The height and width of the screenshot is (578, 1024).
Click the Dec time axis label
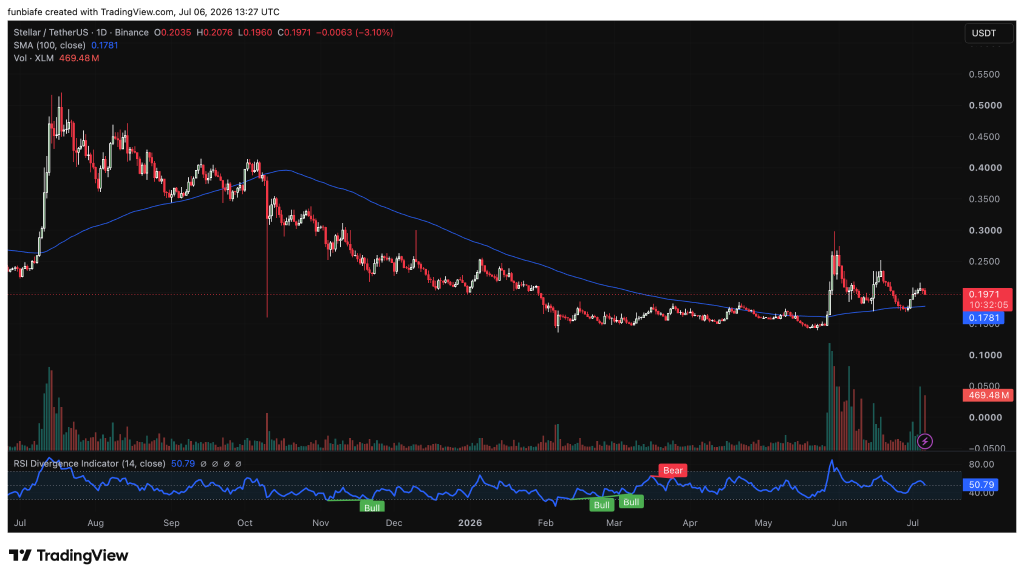394,523
